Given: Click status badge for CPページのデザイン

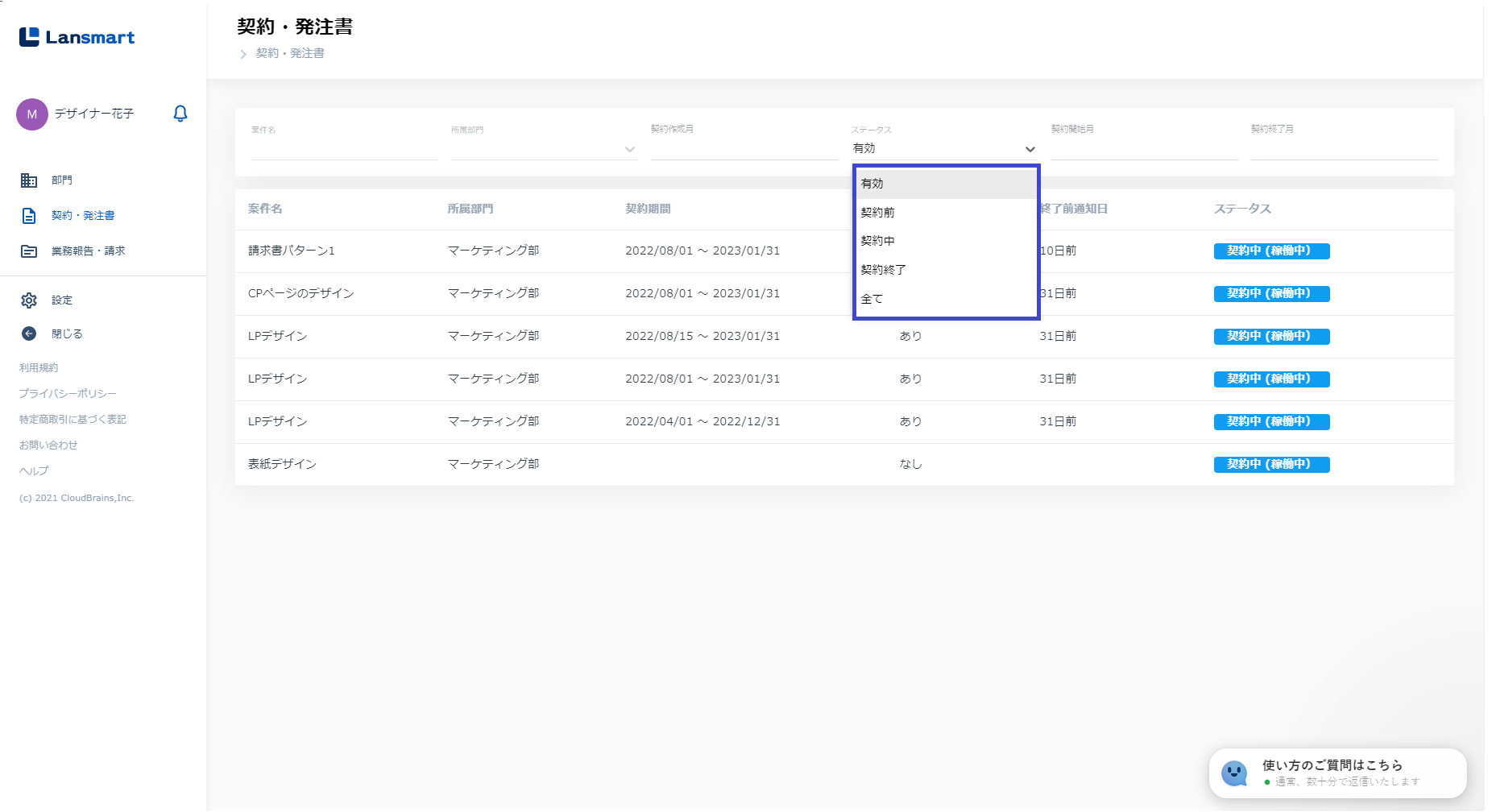Looking at the screenshot, I should [1271, 294].
